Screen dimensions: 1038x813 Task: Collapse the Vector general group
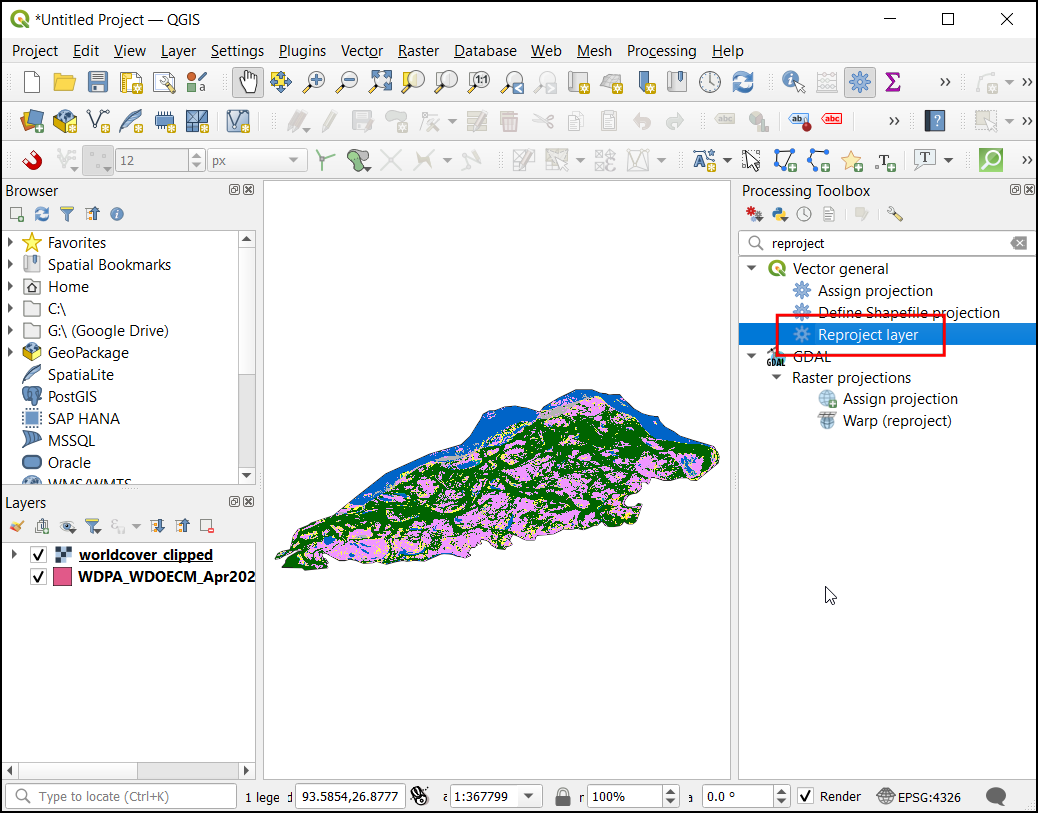(751, 269)
